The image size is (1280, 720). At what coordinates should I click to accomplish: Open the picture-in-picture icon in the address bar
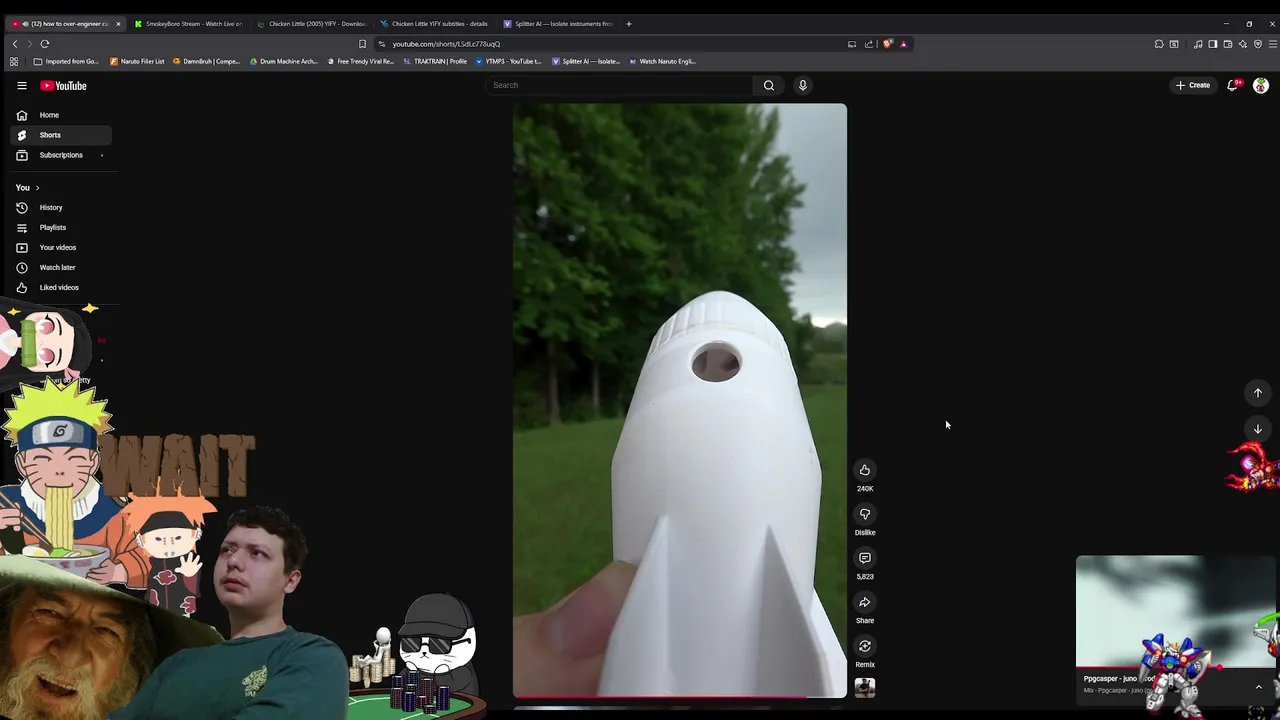point(852,44)
